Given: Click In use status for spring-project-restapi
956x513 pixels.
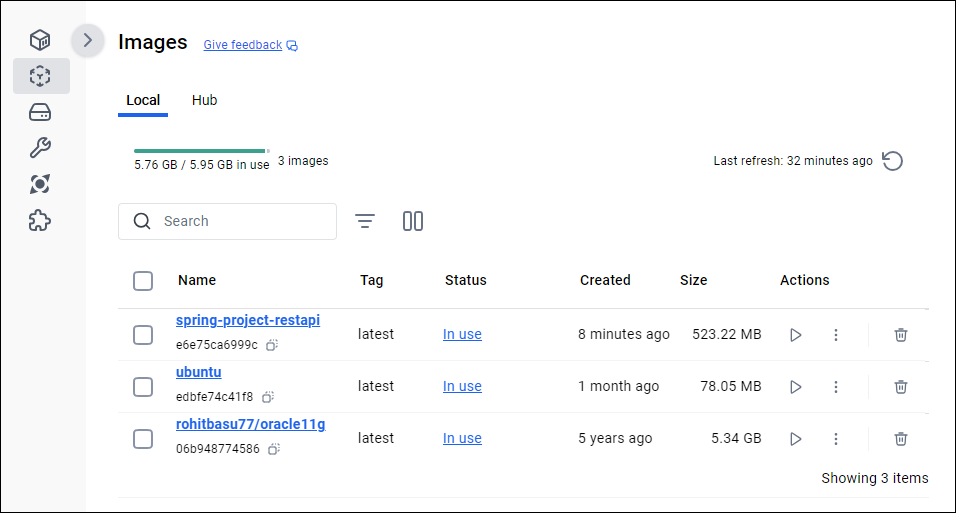Looking at the screenshot, I should [x=462, y=334].
